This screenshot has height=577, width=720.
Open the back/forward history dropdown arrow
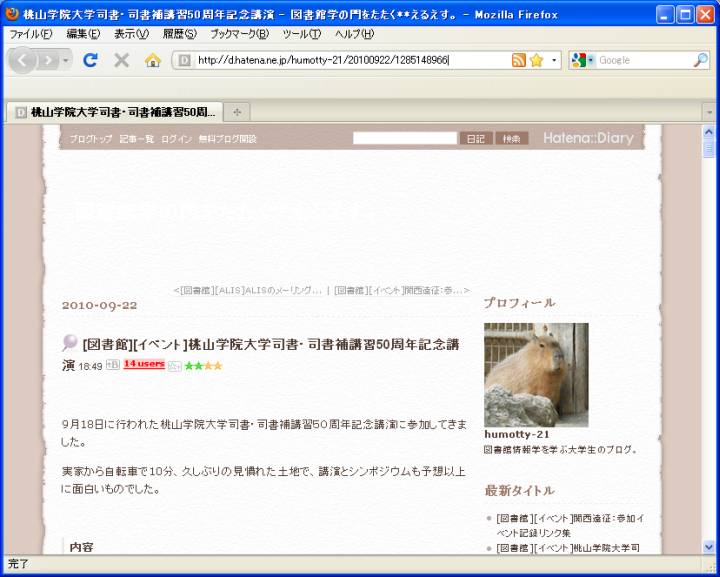(66, 60)
